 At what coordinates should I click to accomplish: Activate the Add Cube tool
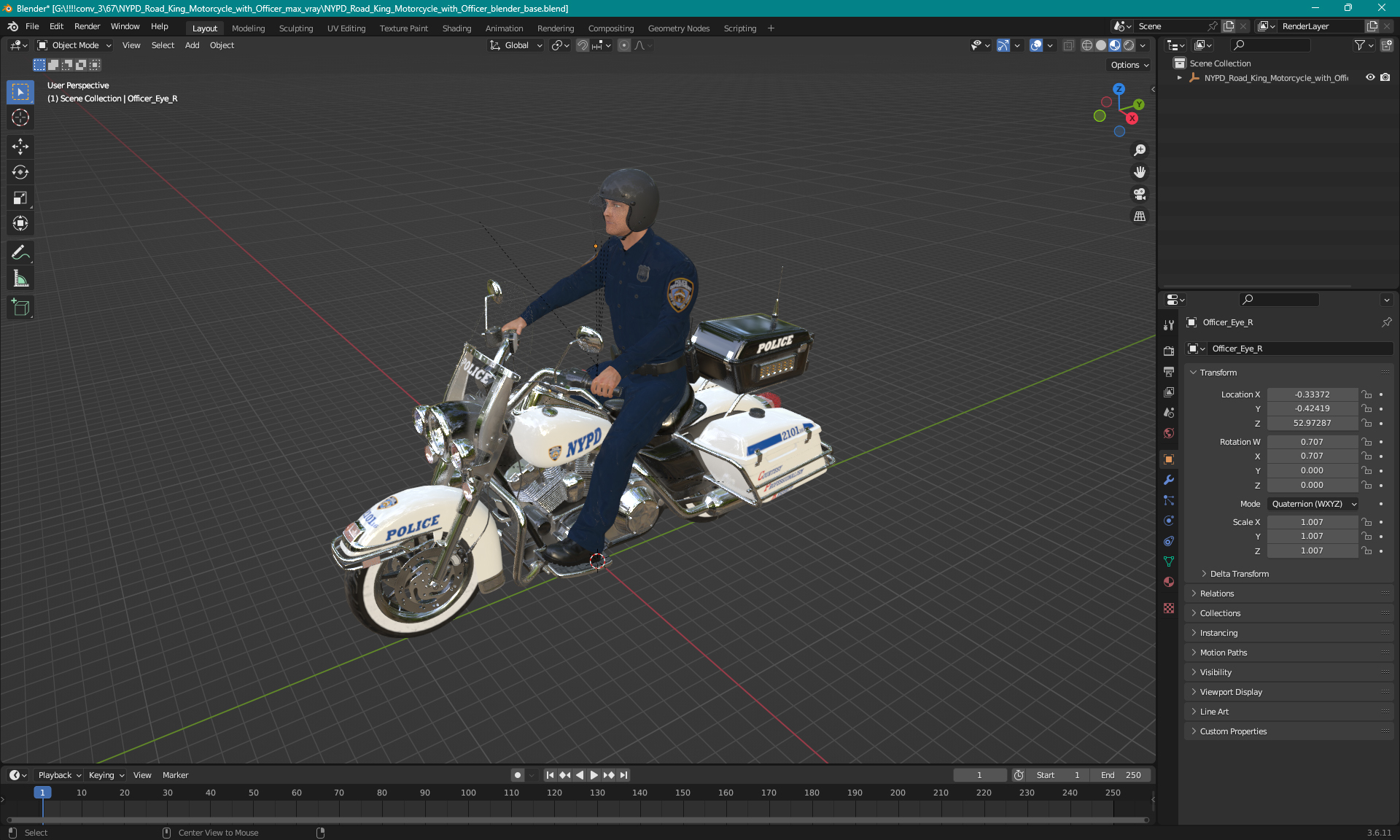(20, 307)
